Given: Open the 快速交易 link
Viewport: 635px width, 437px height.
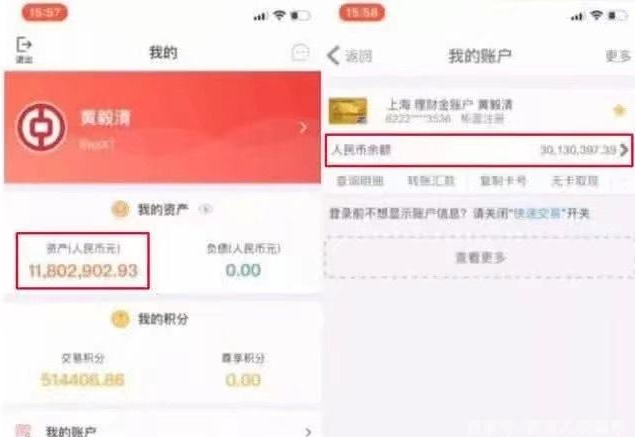Looking at the screenshot, I should [x=539, y=213].
